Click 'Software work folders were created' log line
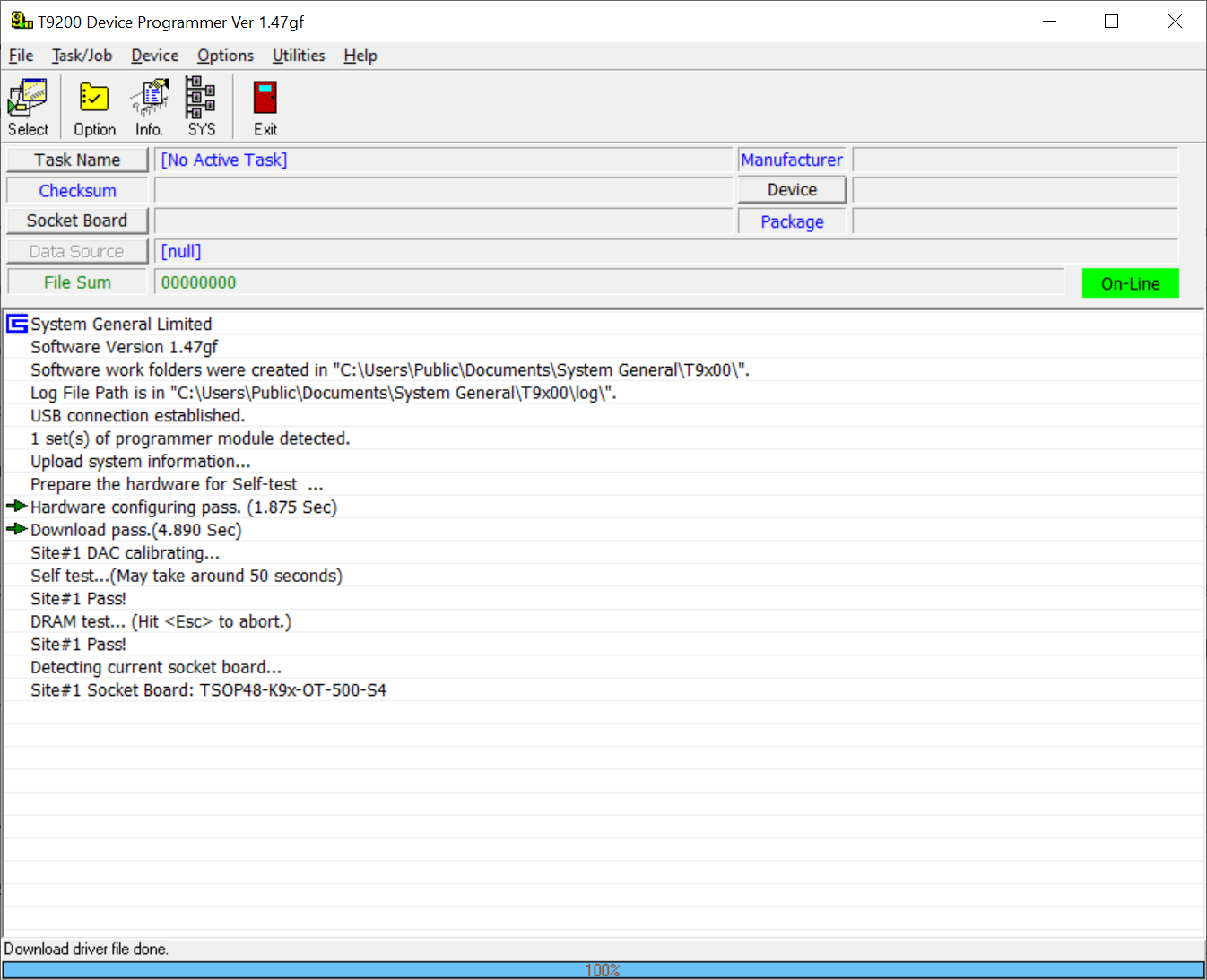 pyautogui.click(x=390, y=370)
